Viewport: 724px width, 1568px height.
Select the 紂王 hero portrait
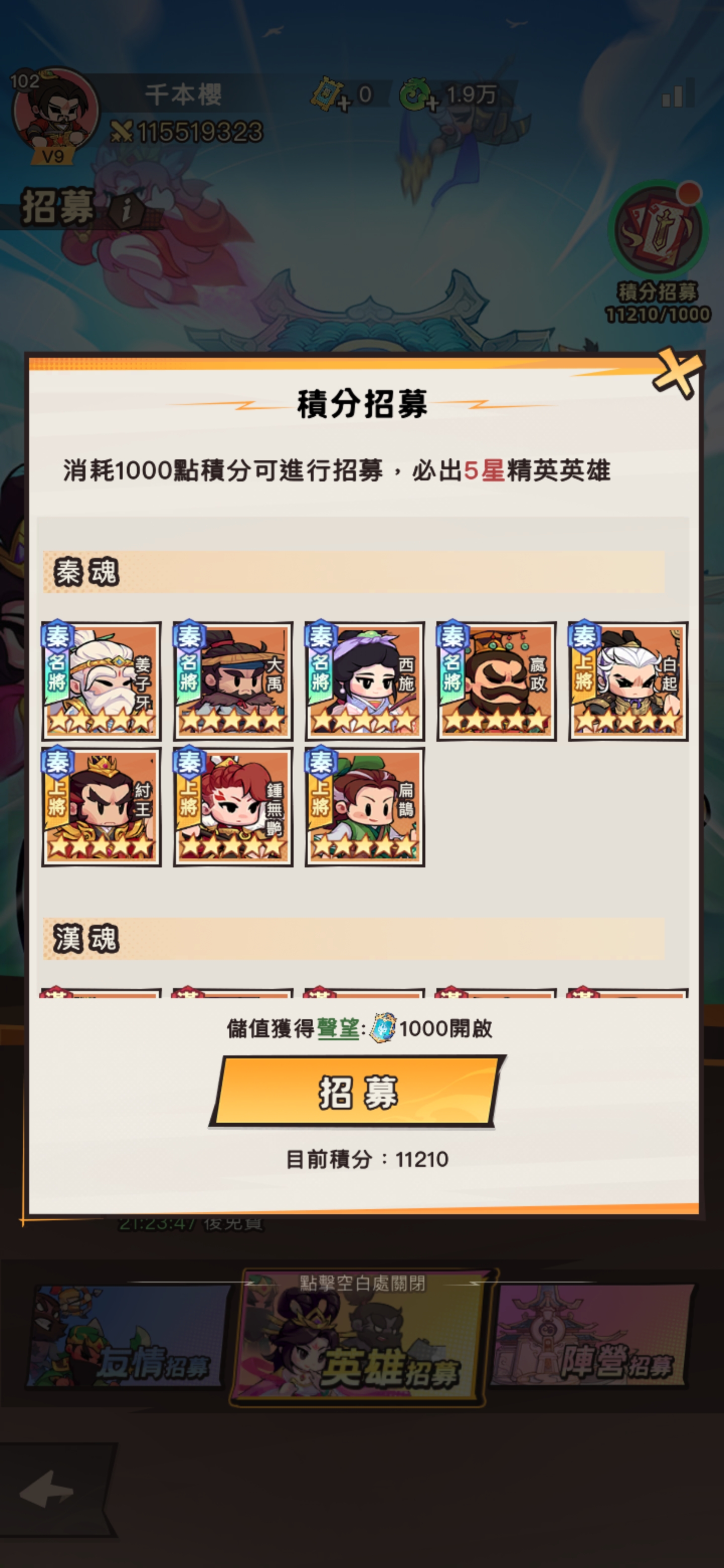[101, 807]
